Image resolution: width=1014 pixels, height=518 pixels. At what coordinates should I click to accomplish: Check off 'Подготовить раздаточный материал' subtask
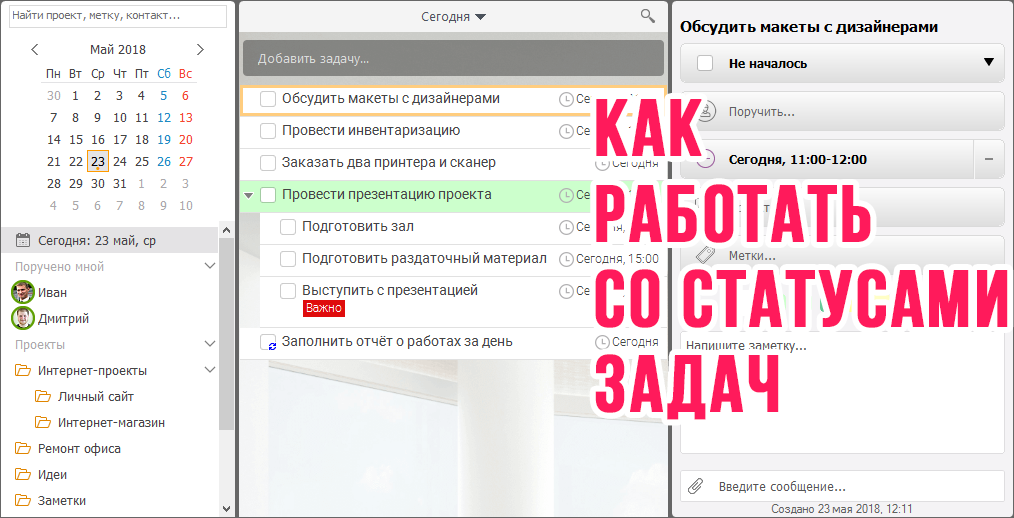288,259
